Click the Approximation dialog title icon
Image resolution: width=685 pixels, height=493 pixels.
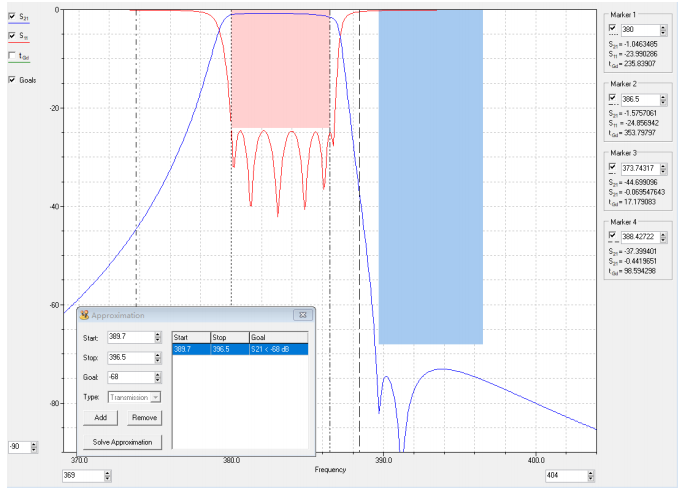85,315
